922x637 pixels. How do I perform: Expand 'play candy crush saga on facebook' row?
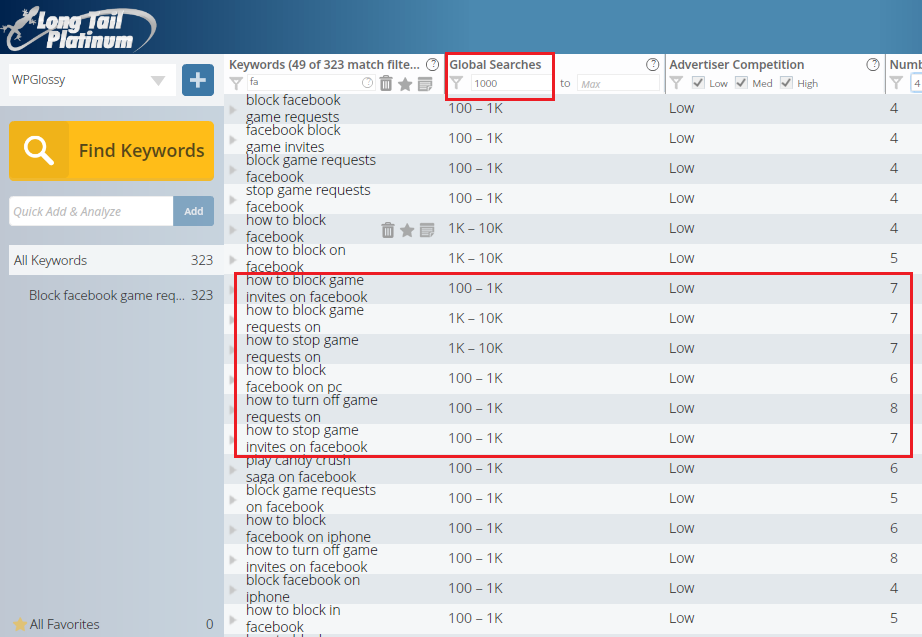(x=233, y=469)
